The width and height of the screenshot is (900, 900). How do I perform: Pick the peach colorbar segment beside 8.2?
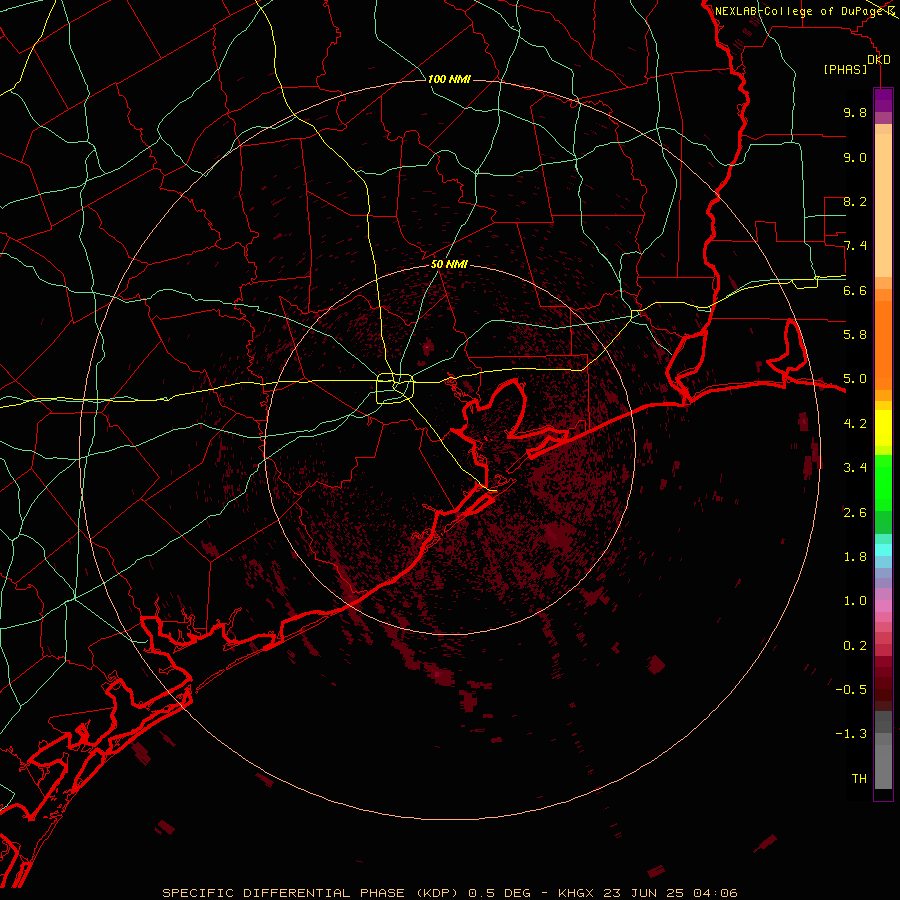pyautogui.click(x=883, y=205)
